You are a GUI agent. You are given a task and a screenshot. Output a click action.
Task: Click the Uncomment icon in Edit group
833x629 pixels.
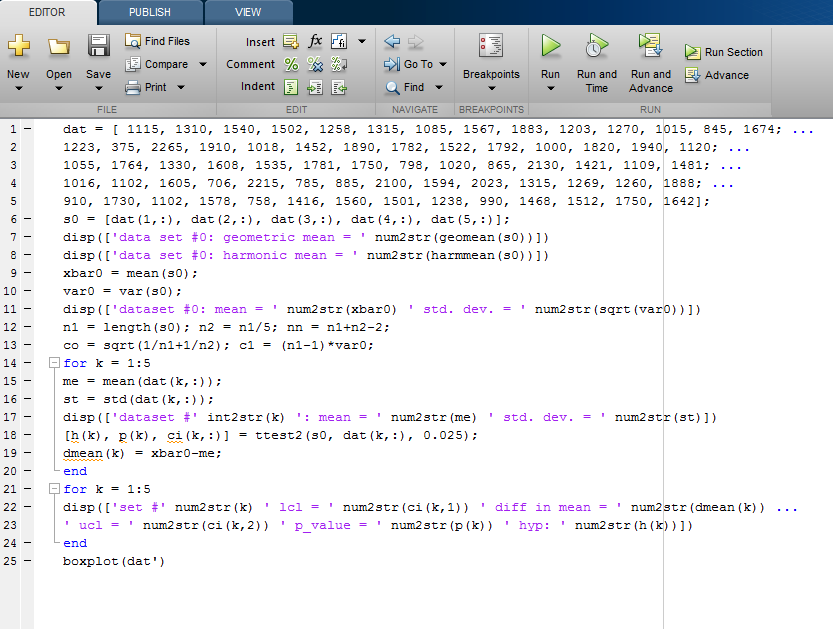(x=315, y=64)
